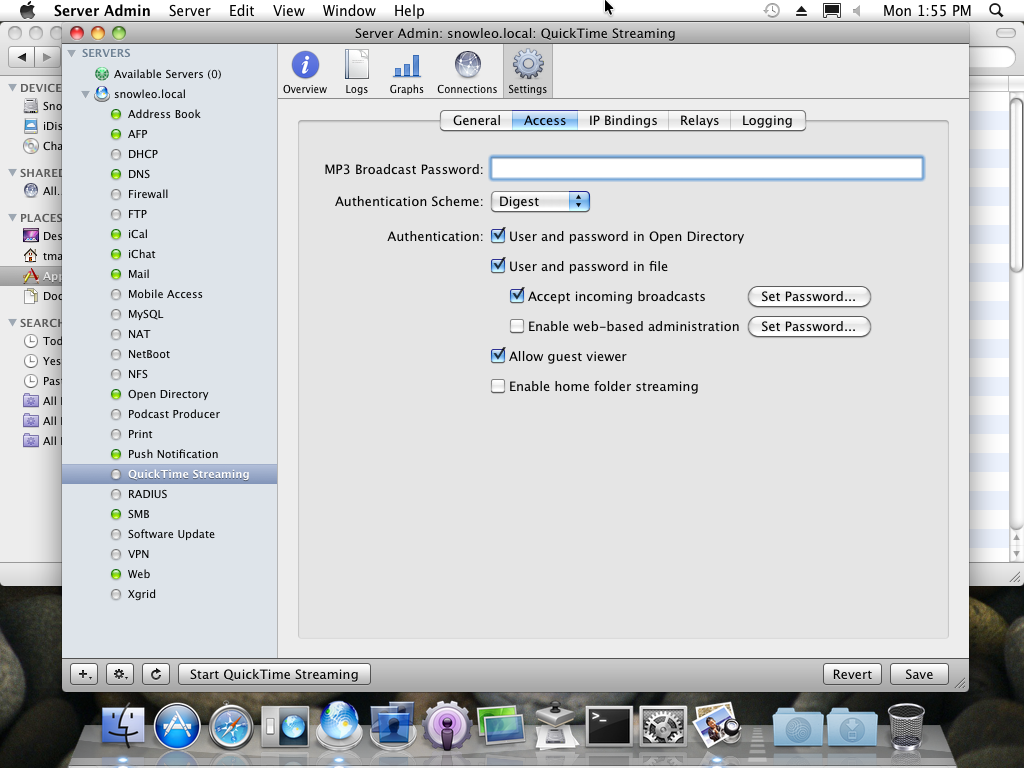Viewport: 1024px width, 768px height.
Task: Click Finder window back arrow
Action: pyautogui.click(x=22, y=57)
